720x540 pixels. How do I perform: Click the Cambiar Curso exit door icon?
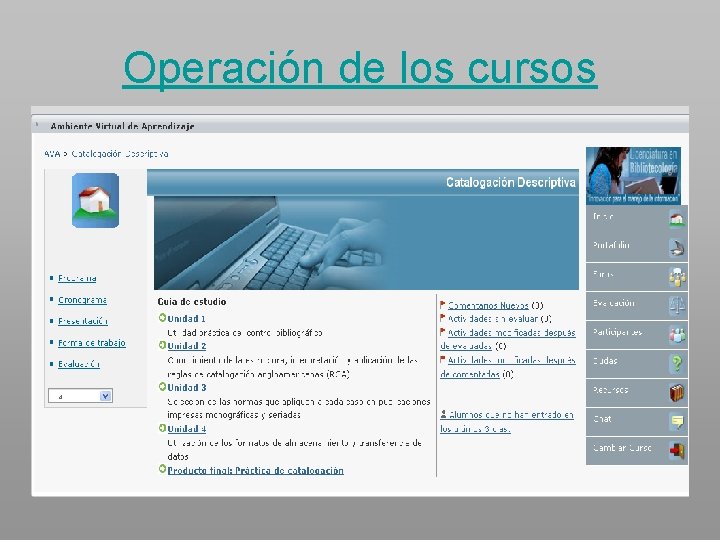point(677,450)
